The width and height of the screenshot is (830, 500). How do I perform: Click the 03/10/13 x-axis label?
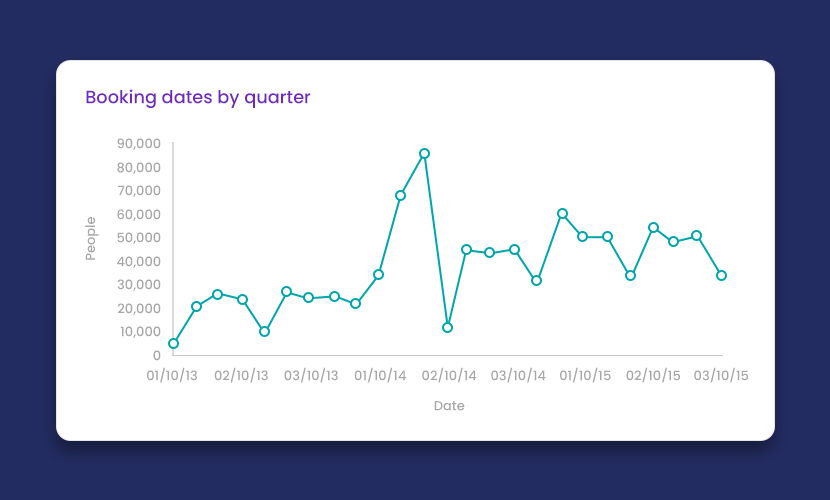pos(311,376)
